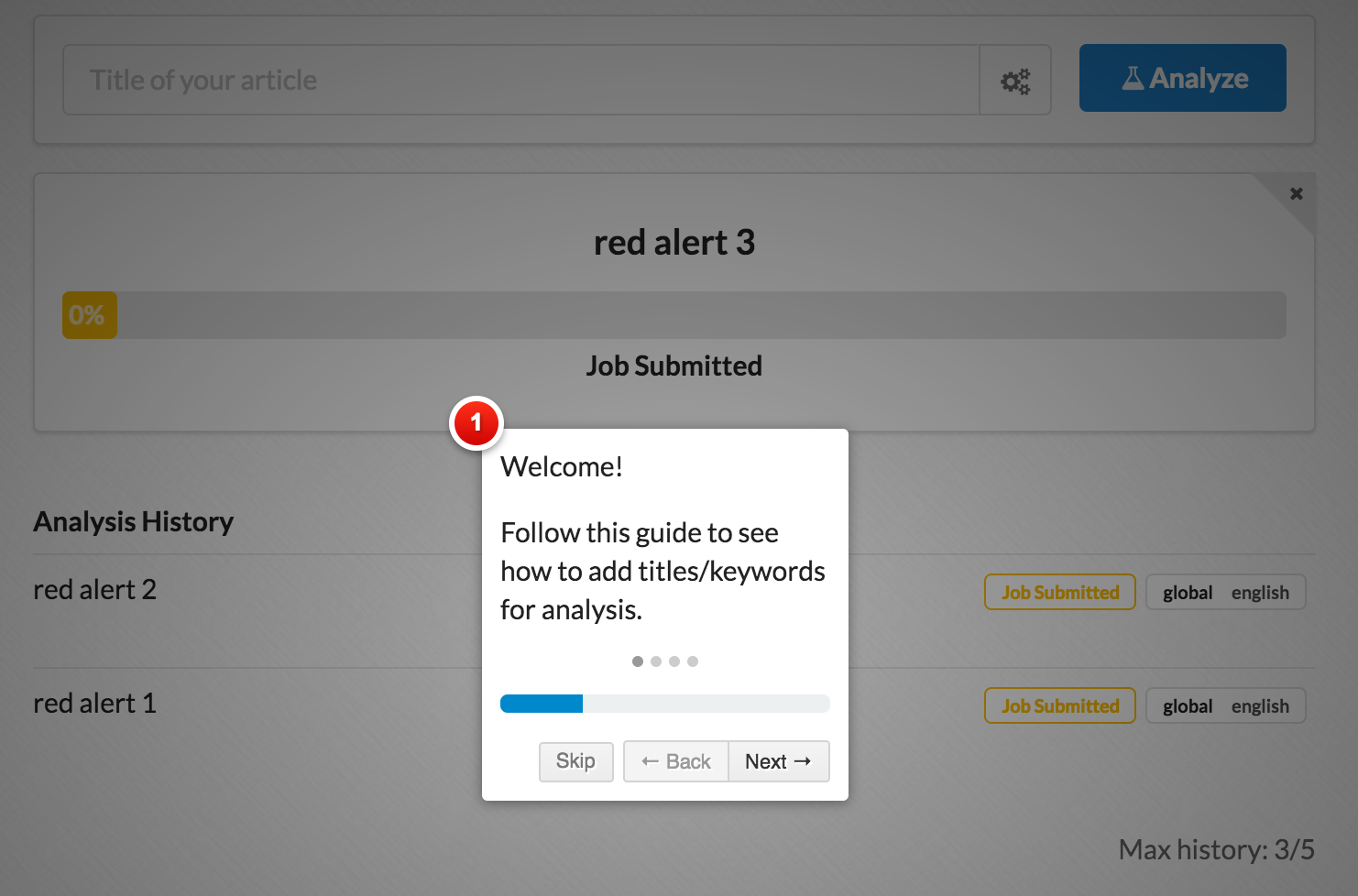
Task: Select the first guide step dot
Action: [x=638, y=661]
